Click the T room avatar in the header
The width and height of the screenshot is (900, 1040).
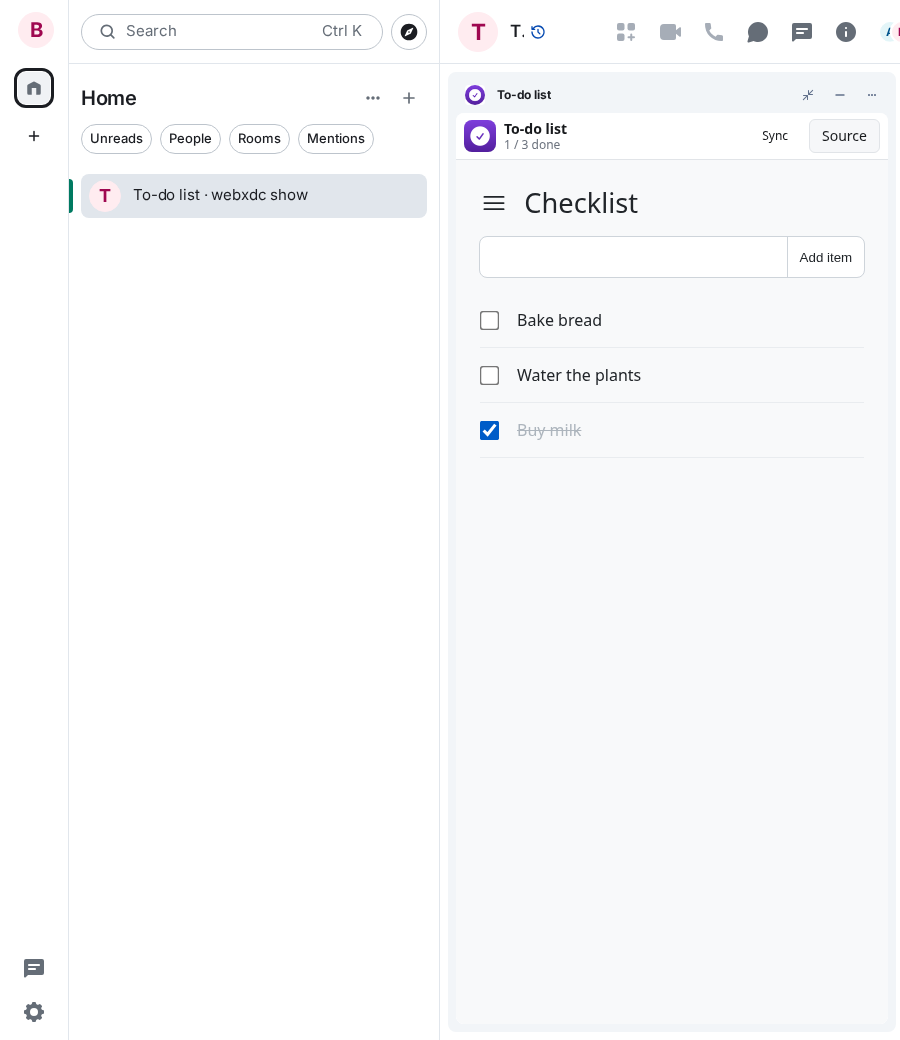478,32
